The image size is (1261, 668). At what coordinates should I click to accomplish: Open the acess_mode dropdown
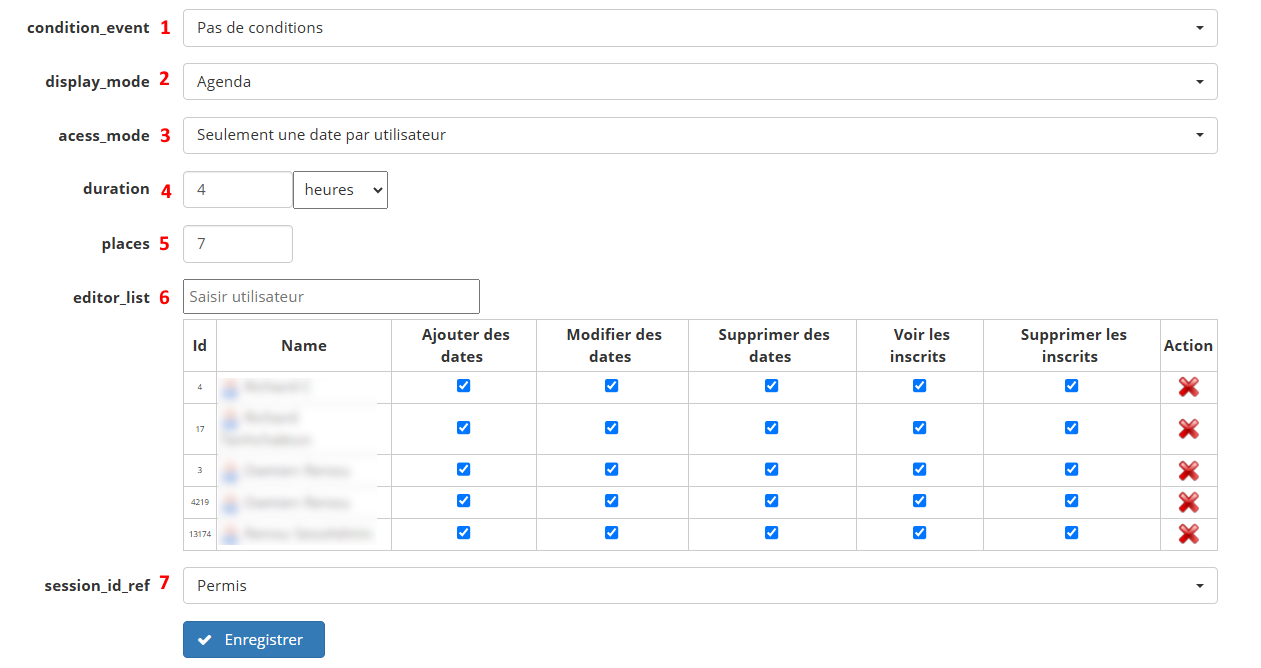click(699, 135)
